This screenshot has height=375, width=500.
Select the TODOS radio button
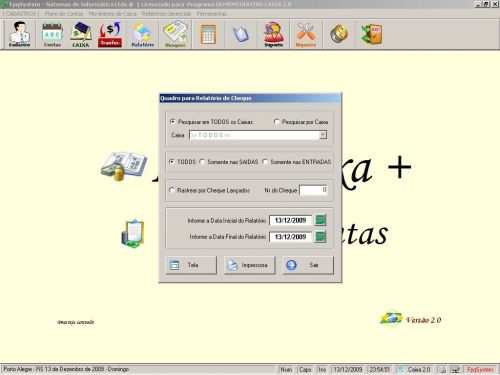(182, 162)
